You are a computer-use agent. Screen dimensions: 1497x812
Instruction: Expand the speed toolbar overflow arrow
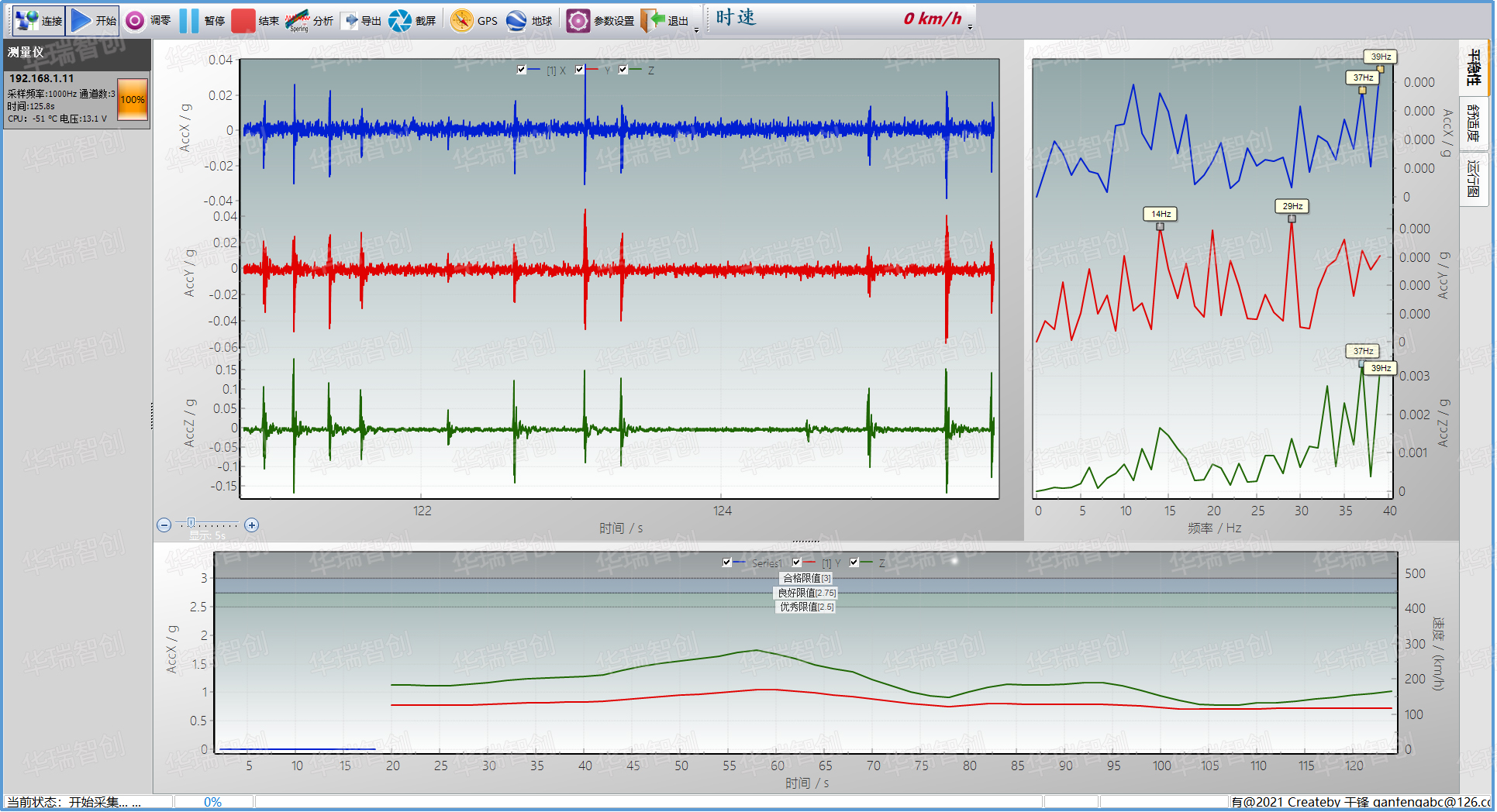[x=970, y=27]
